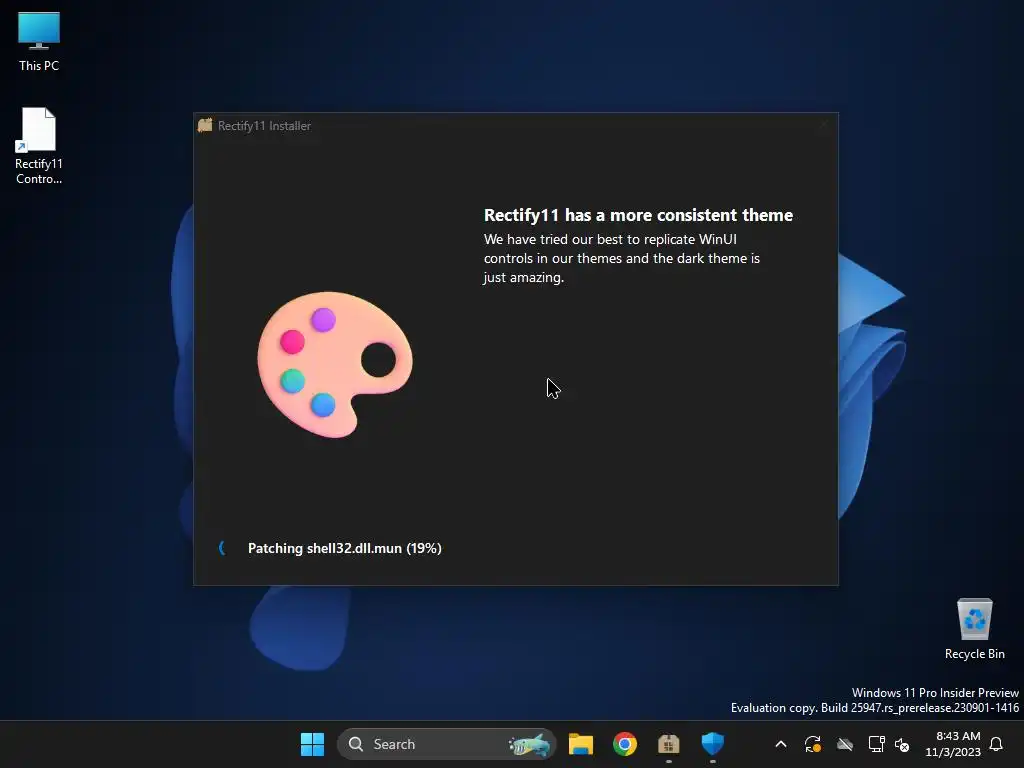Switch to Rectify11 Installer taskbar icon
The width and height of the screenshot is (1024, 768).
coord(668,744)
